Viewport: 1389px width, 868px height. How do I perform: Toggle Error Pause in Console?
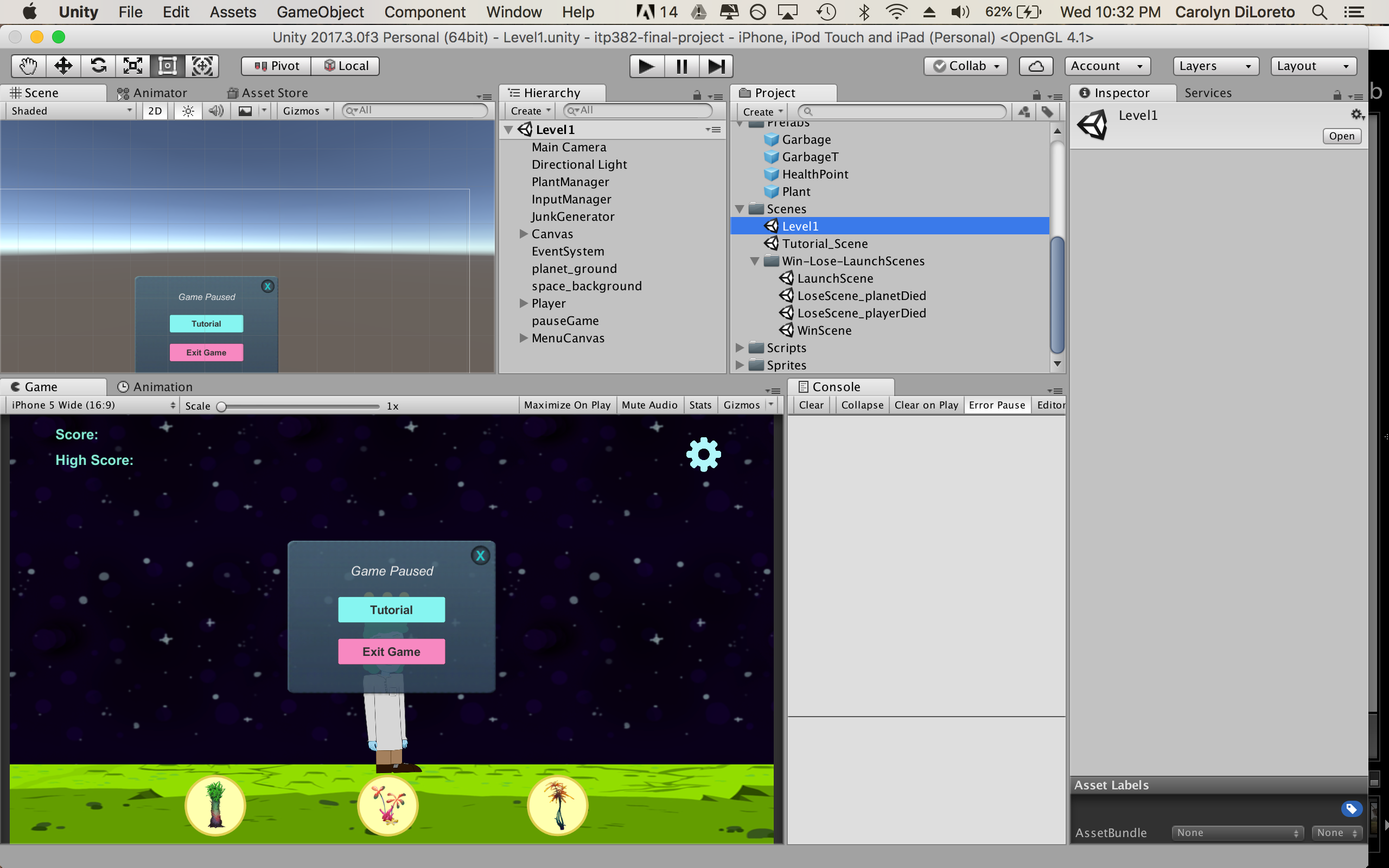click(996, 405)
